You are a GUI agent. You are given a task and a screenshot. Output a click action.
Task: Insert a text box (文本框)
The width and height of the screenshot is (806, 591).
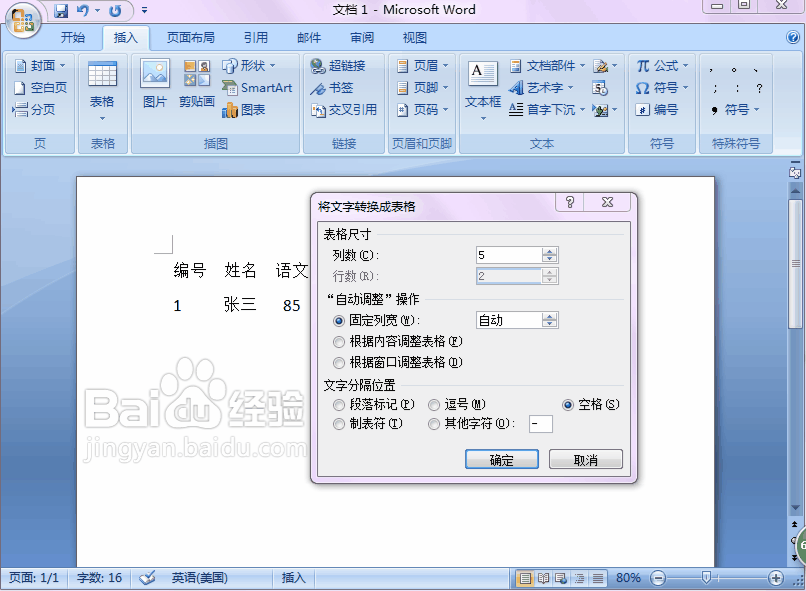click(x=483, y=90)
